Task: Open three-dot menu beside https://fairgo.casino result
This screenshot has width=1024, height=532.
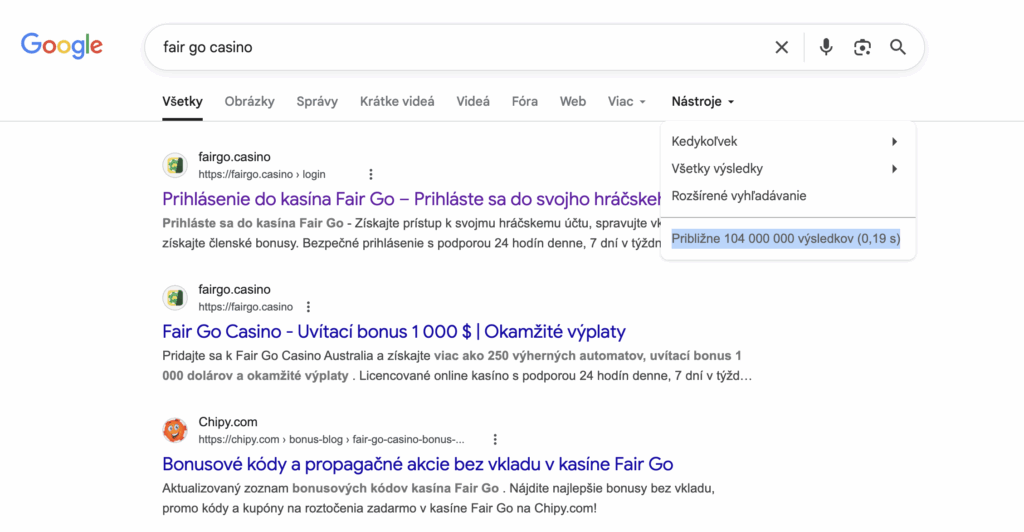Action: [308, 307]
